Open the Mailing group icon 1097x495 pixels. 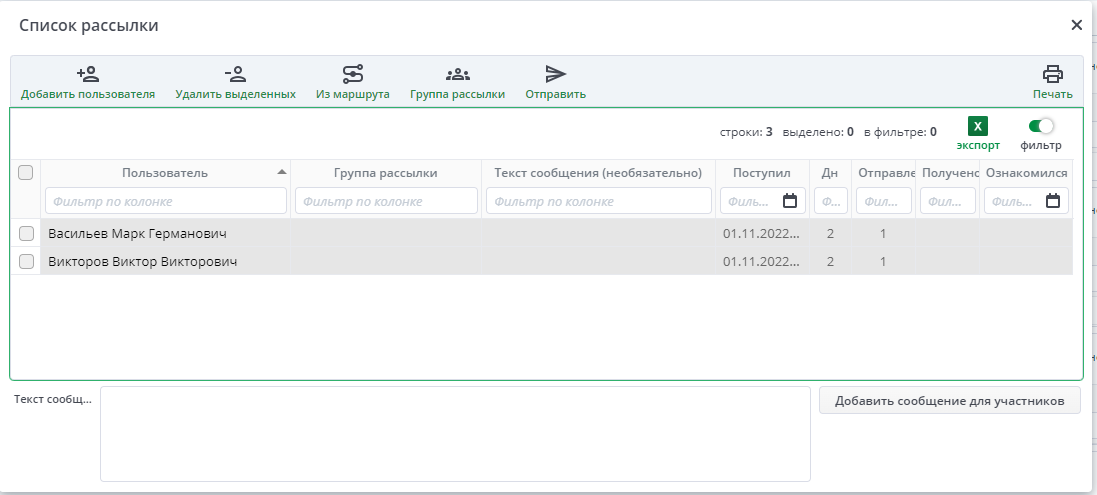pos(458,73)
